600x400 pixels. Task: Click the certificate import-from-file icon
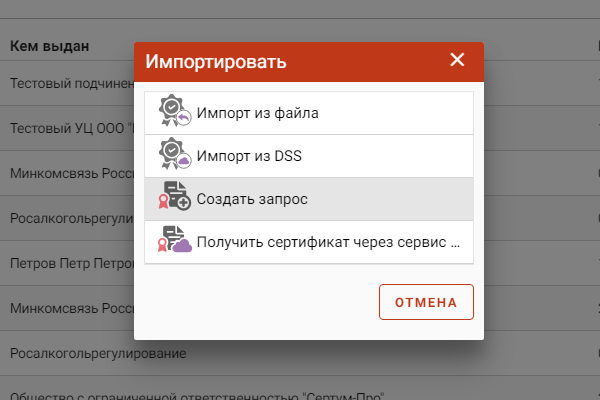pyautogui.click(x=175, y=111)
